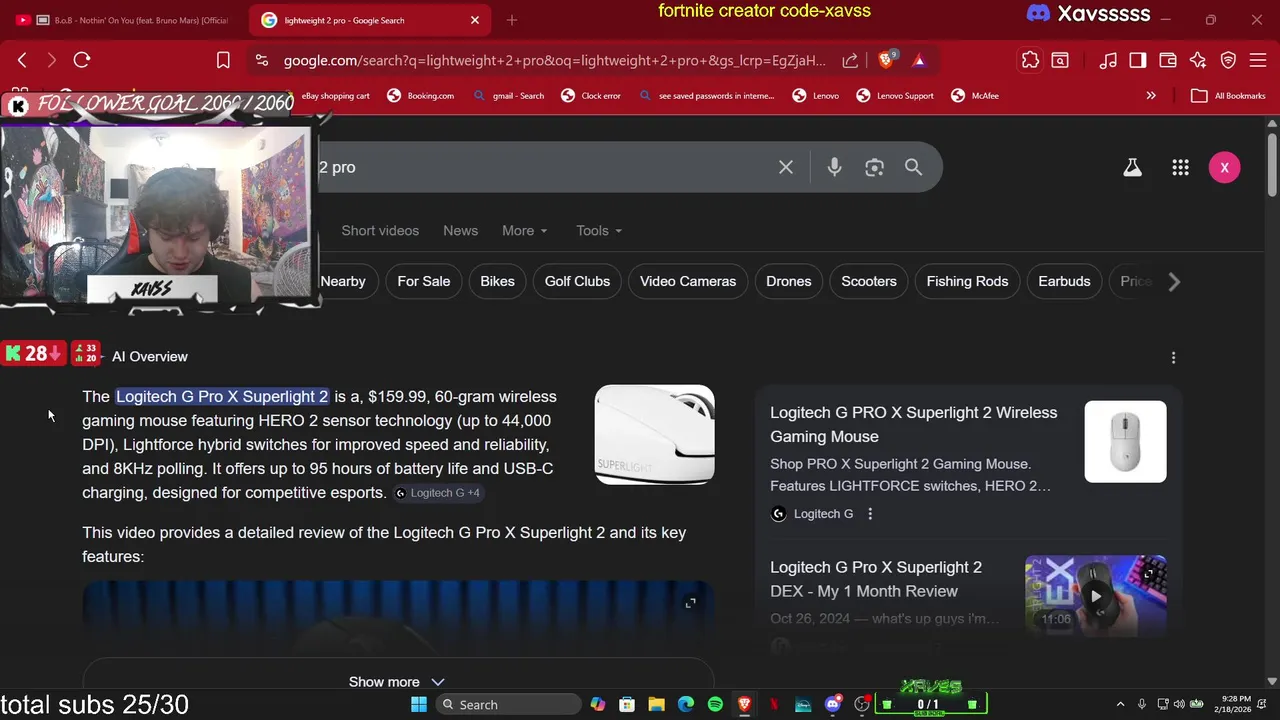
Task: Open Logitech G PRO X Superlight 2 Wireless link
Action: [x=913, y=425]
